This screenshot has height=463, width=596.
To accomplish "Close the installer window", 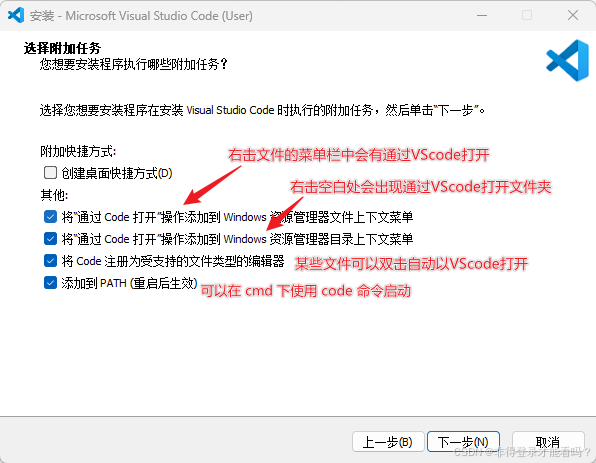I will [572, 16].
